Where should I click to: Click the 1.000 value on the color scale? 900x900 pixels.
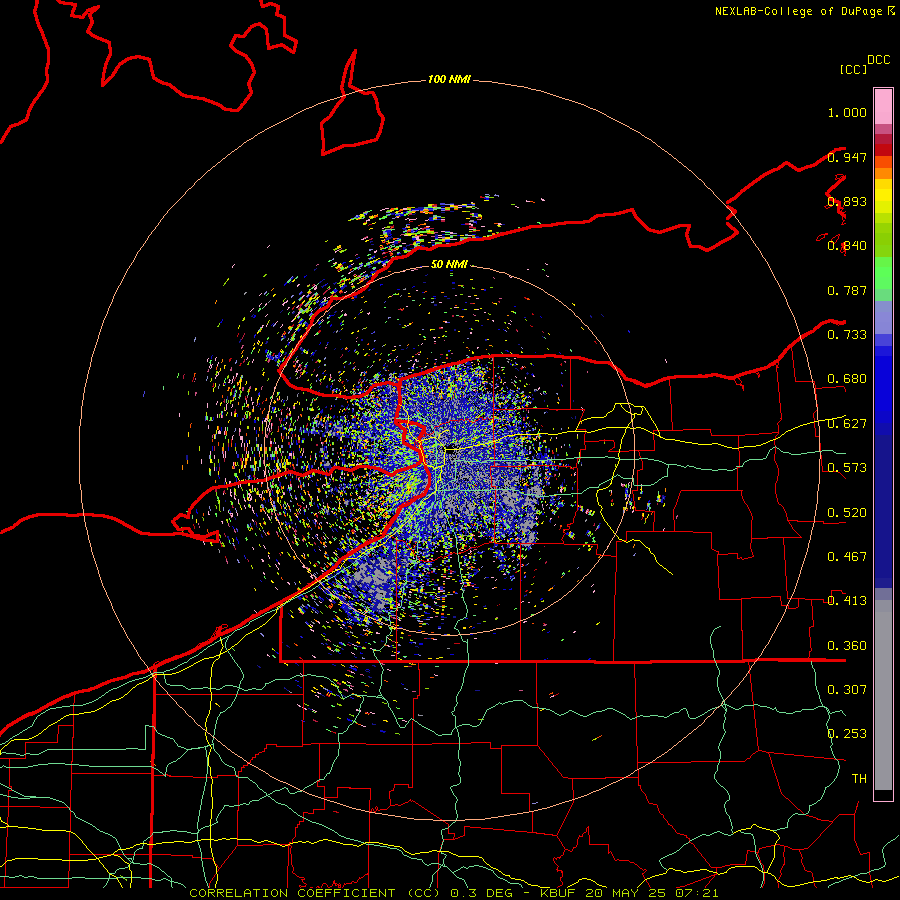(x=847, y=112)
